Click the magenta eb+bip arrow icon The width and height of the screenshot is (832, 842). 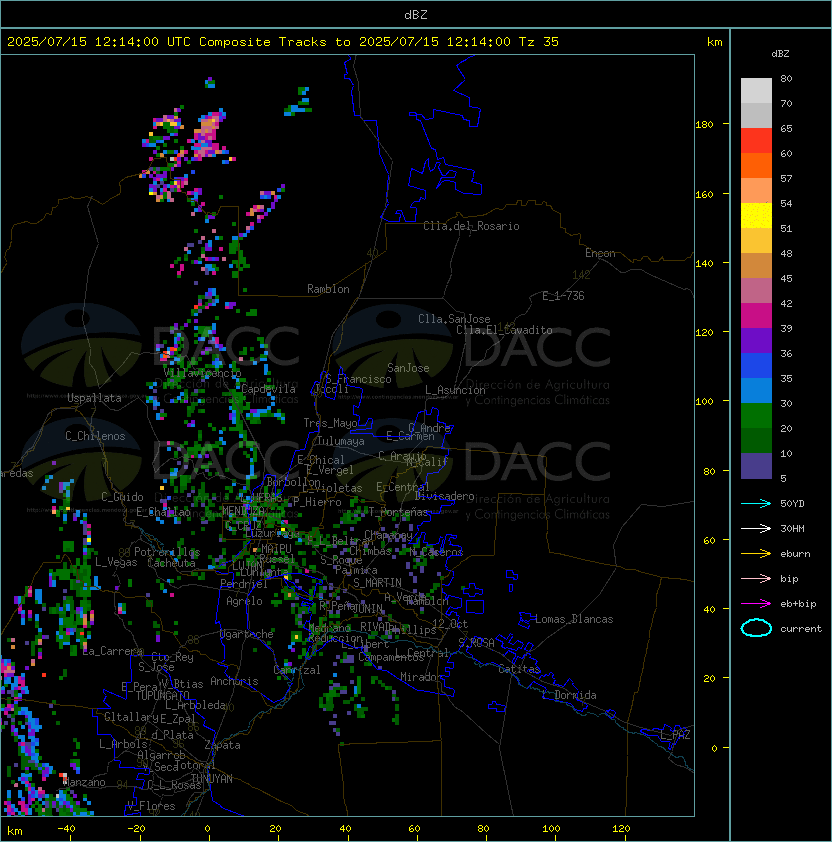tap(756, 604)
